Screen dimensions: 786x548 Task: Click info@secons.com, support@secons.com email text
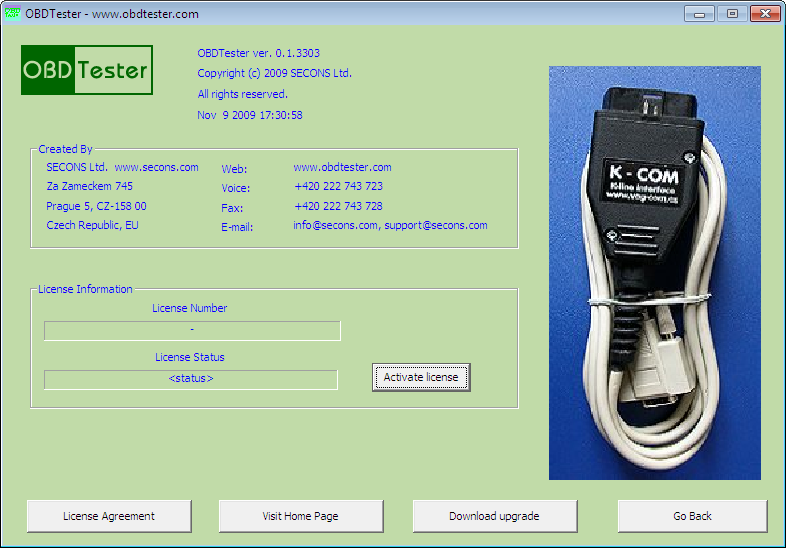(x=390, y=225)
